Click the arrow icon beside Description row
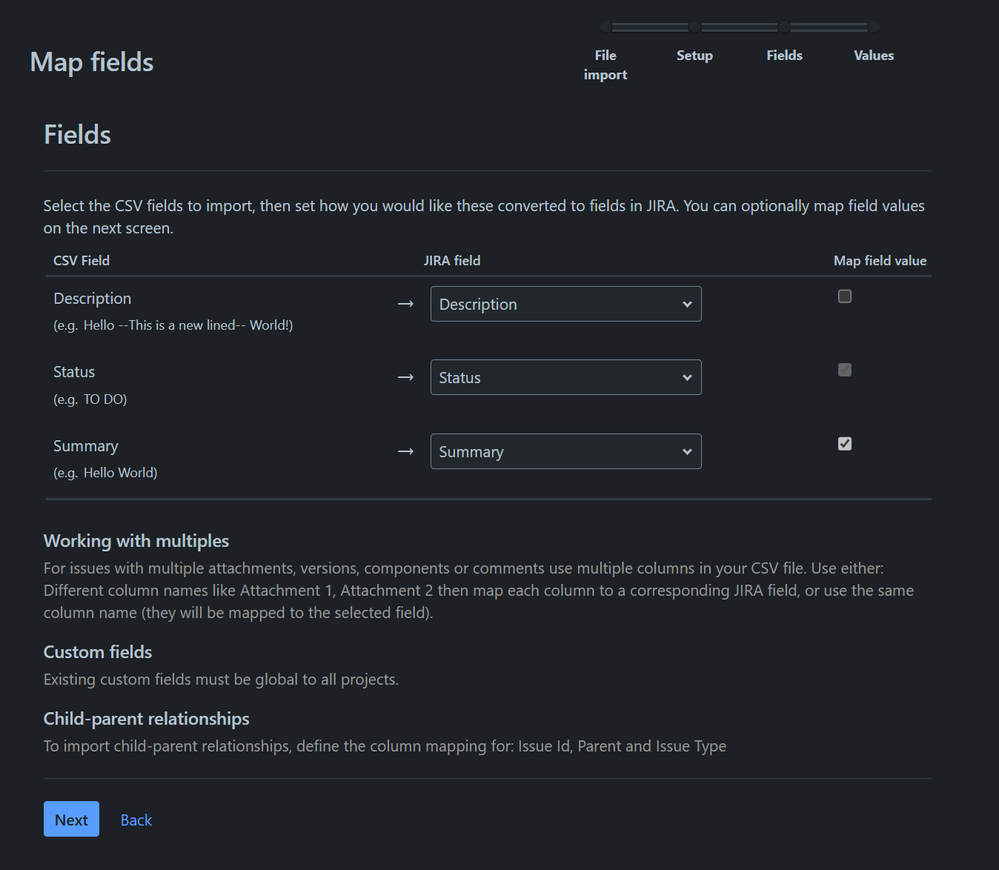The width and height of the screenshot is (999, 870). coord(406,304)
